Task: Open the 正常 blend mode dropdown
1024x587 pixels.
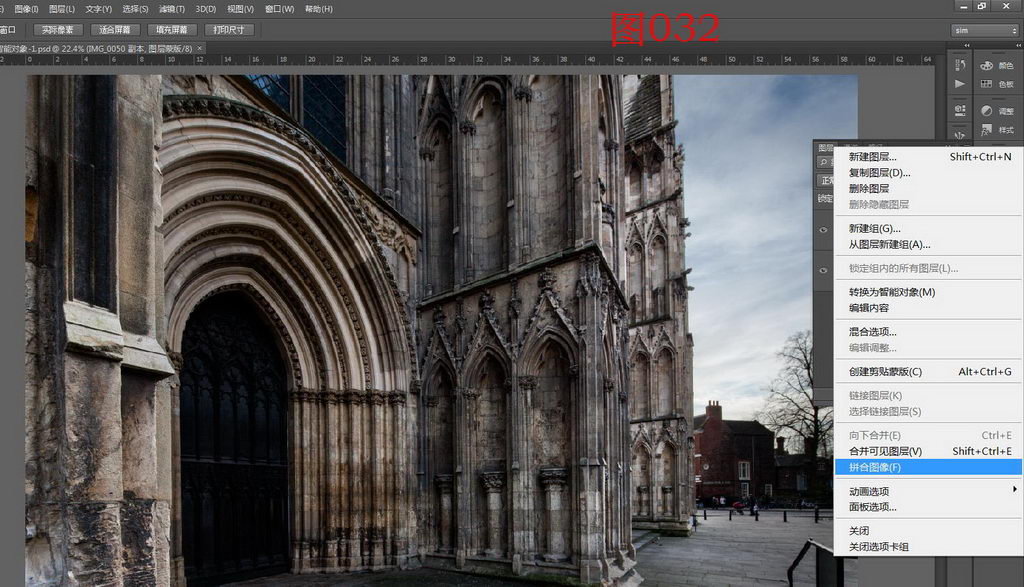Action: point(825,180)
